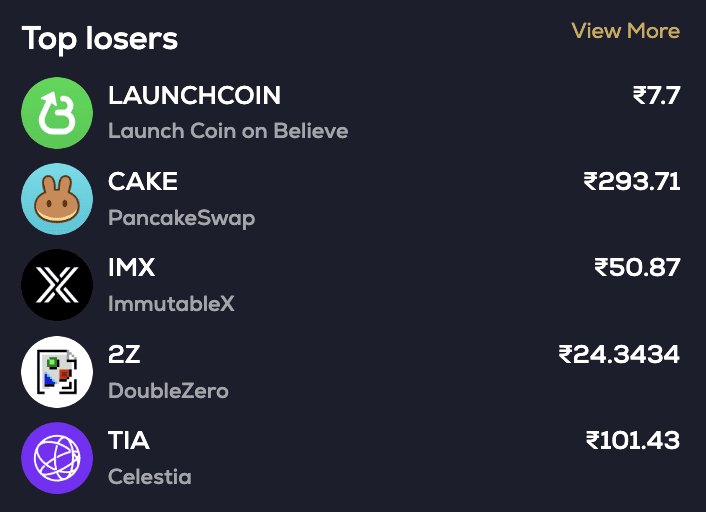Image resolution: width=706 pixels, height=512 pixels.
Task: Click the DoubleZero 2Z coin icon
Action: [57, 372]
